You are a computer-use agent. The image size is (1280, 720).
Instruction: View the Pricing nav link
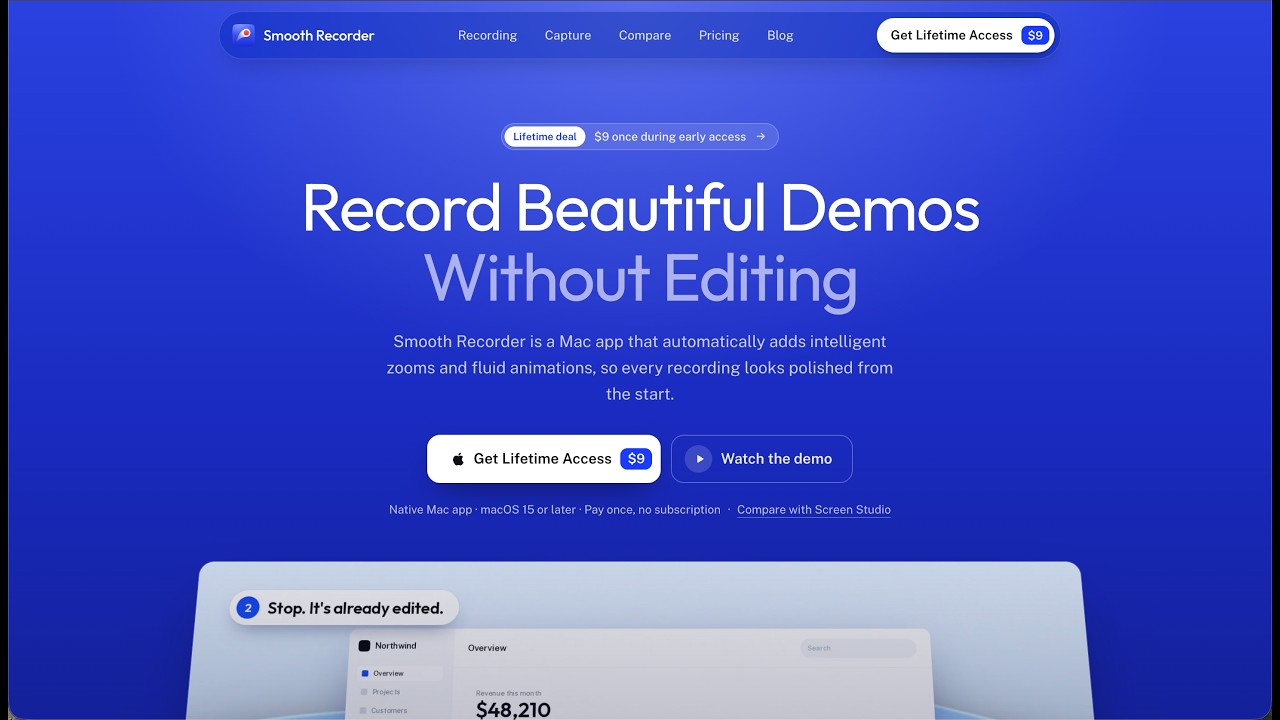click(x=719, y=35)
